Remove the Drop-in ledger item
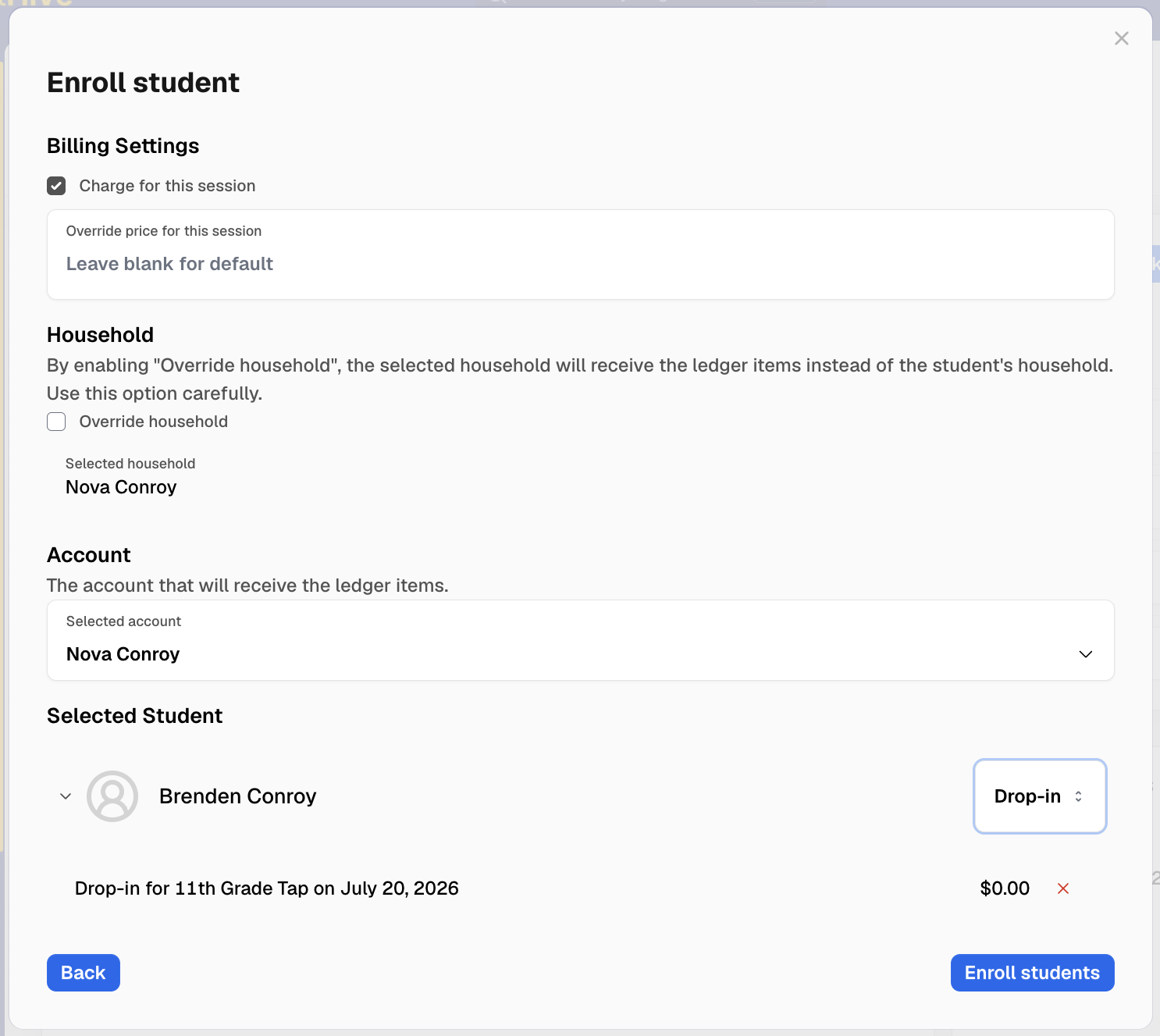 pos(1063,888)
